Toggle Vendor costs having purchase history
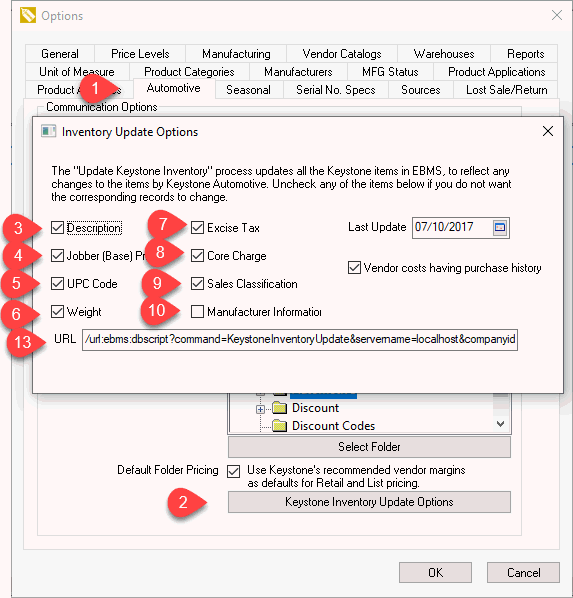The height and width of the screenshot is (598, 573). click(x=354, y=267)
